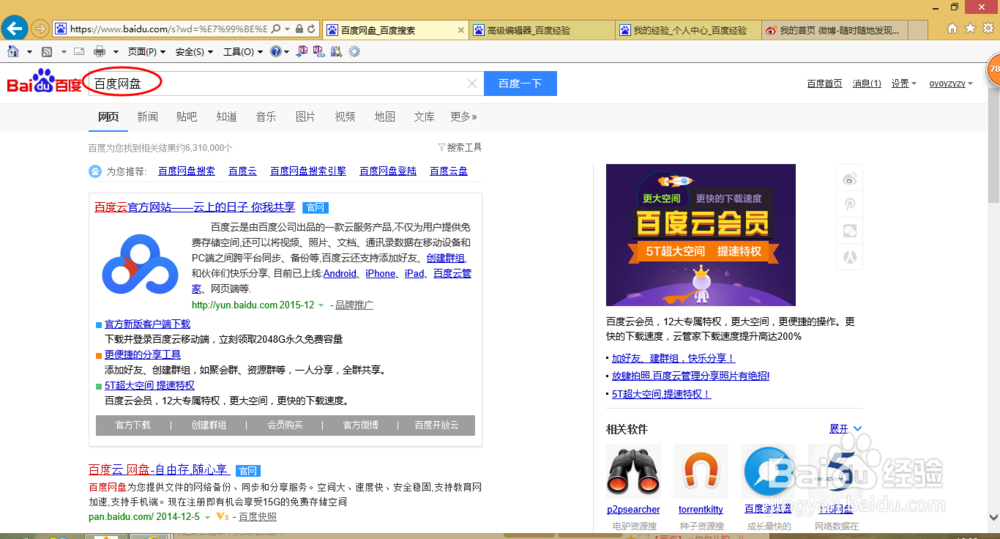Open the 安全(S) dropdown menu

pyautogui.click(x=194, y=52)
